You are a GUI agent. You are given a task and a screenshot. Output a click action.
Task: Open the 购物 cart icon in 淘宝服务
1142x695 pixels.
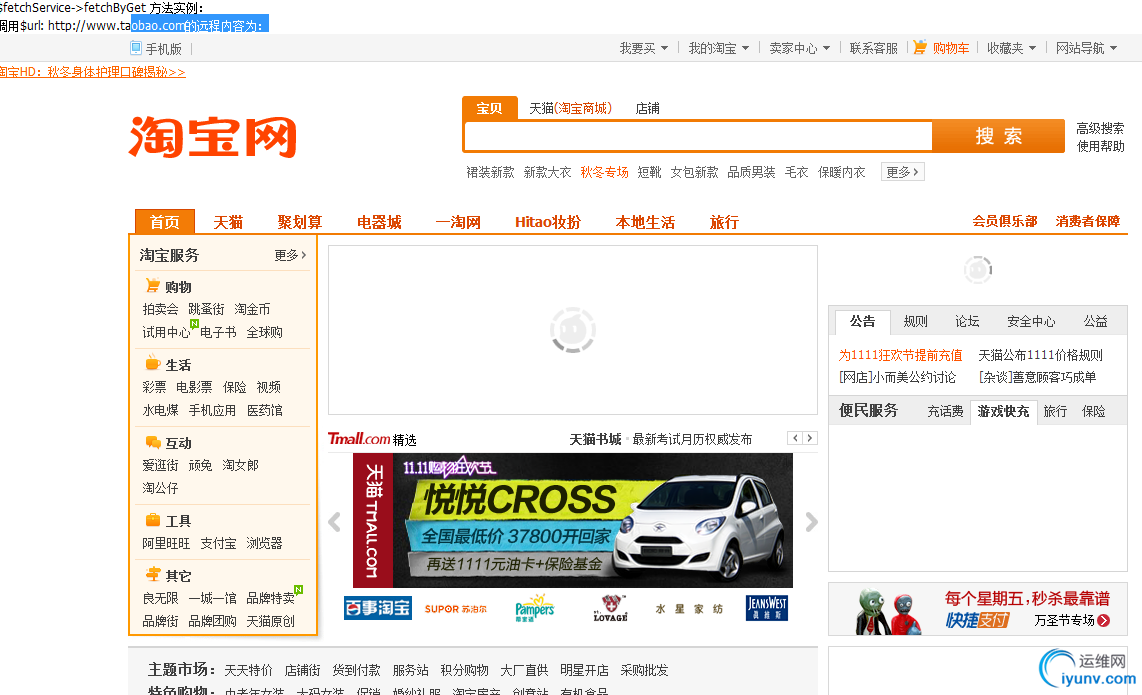pyautogui.click(x=152, y=286)
